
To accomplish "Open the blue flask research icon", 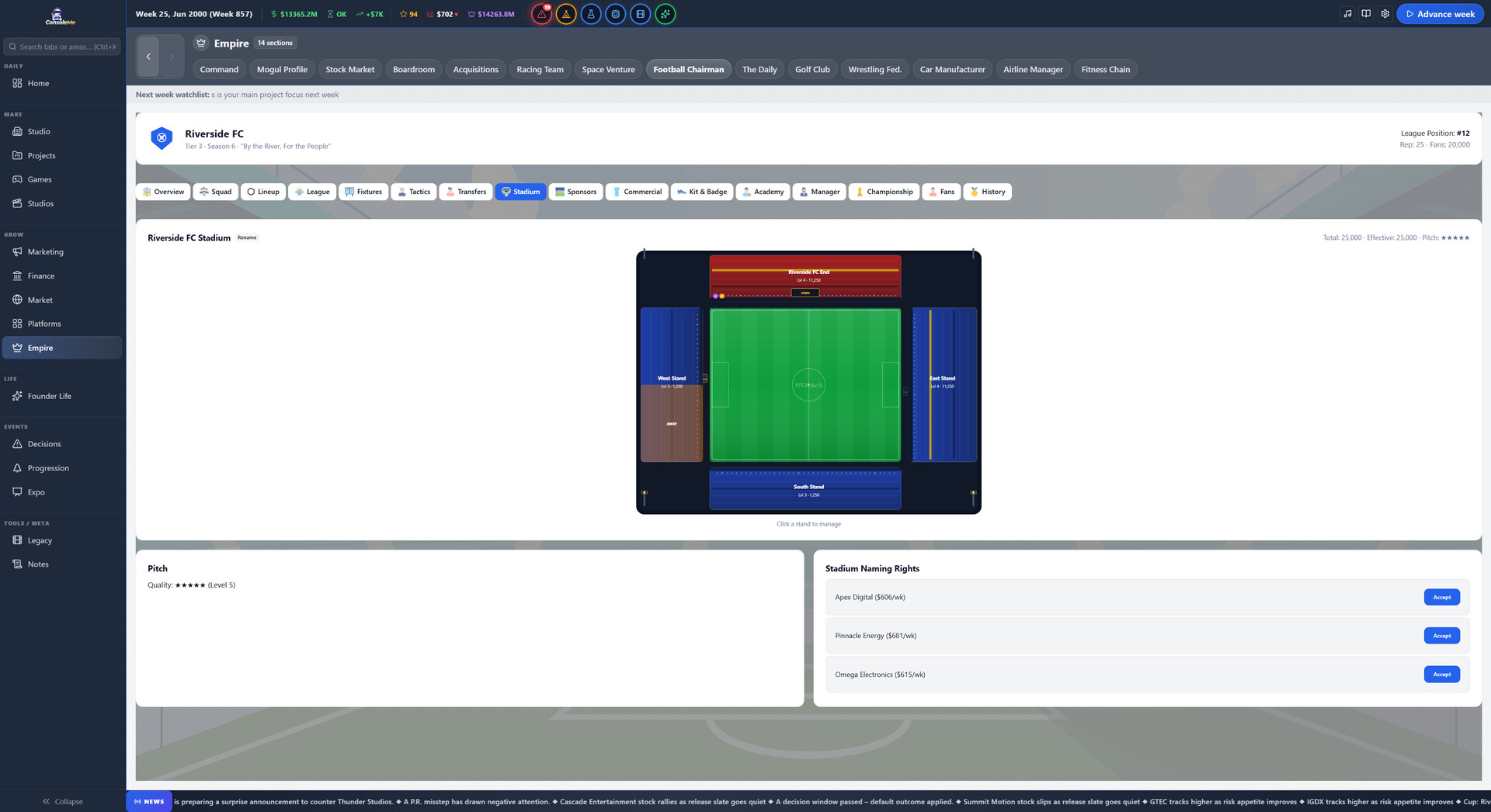I will coord(591,14).
